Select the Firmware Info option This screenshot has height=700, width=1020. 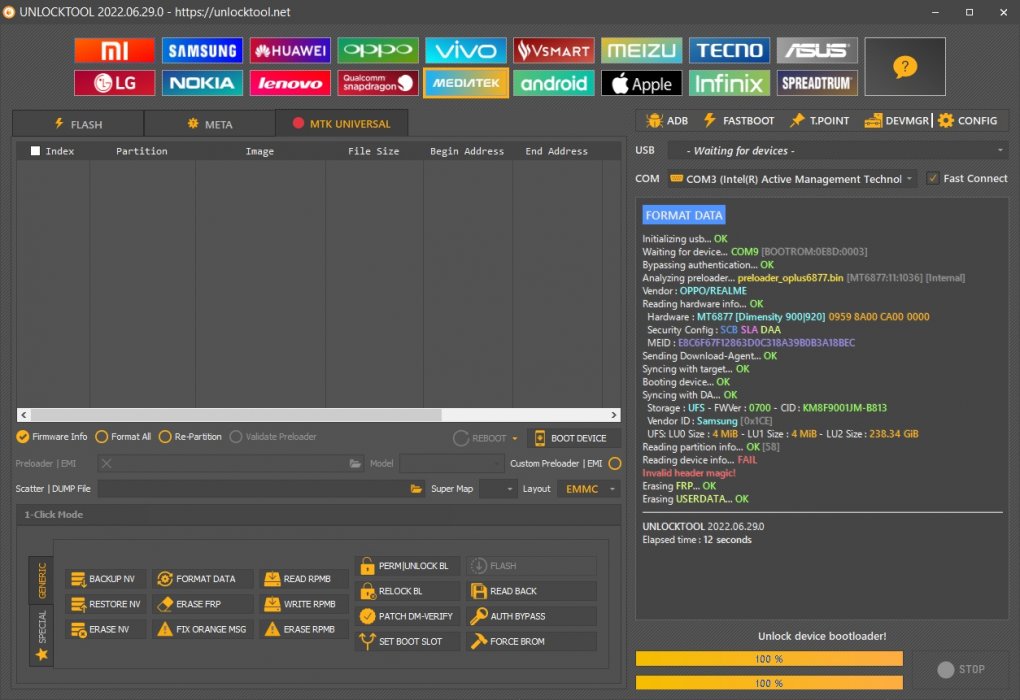click(52, 437)
